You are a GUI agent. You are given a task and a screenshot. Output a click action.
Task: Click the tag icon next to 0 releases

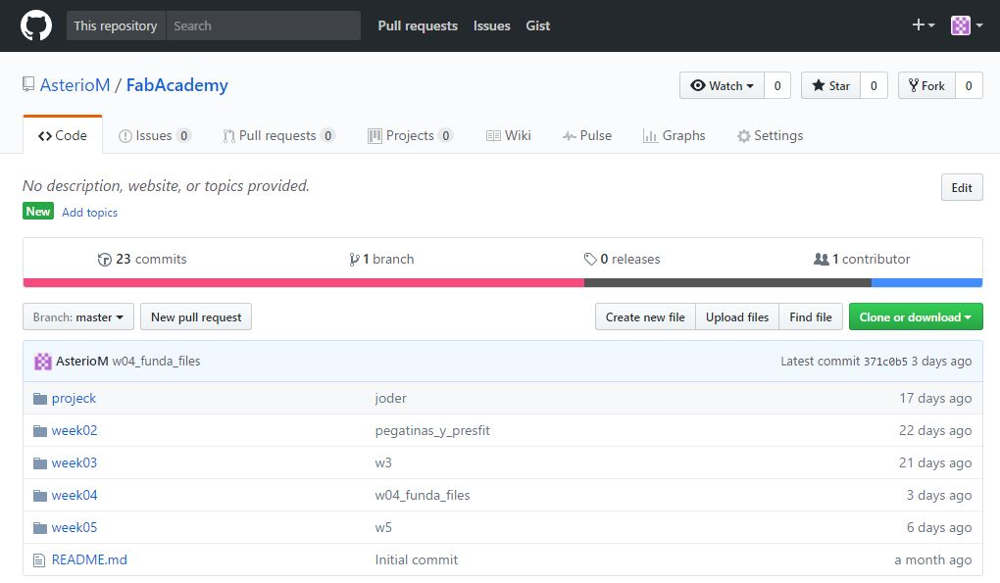(590, 259)
